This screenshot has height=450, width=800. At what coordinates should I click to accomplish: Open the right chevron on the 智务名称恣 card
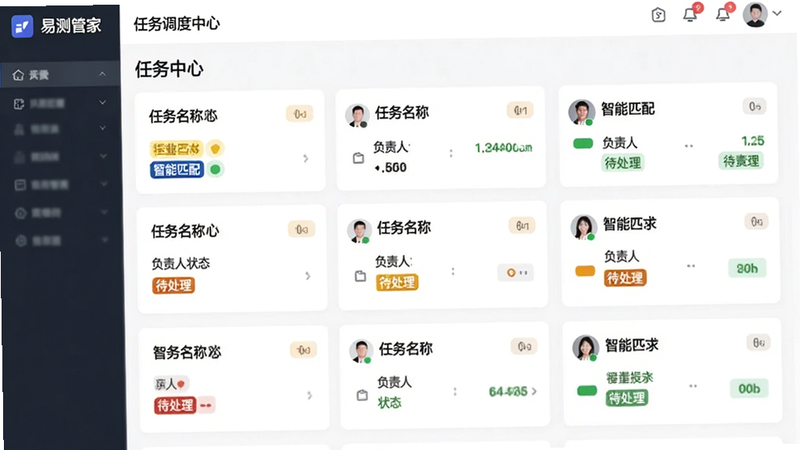pyautogui.click(x=310, y=395)
